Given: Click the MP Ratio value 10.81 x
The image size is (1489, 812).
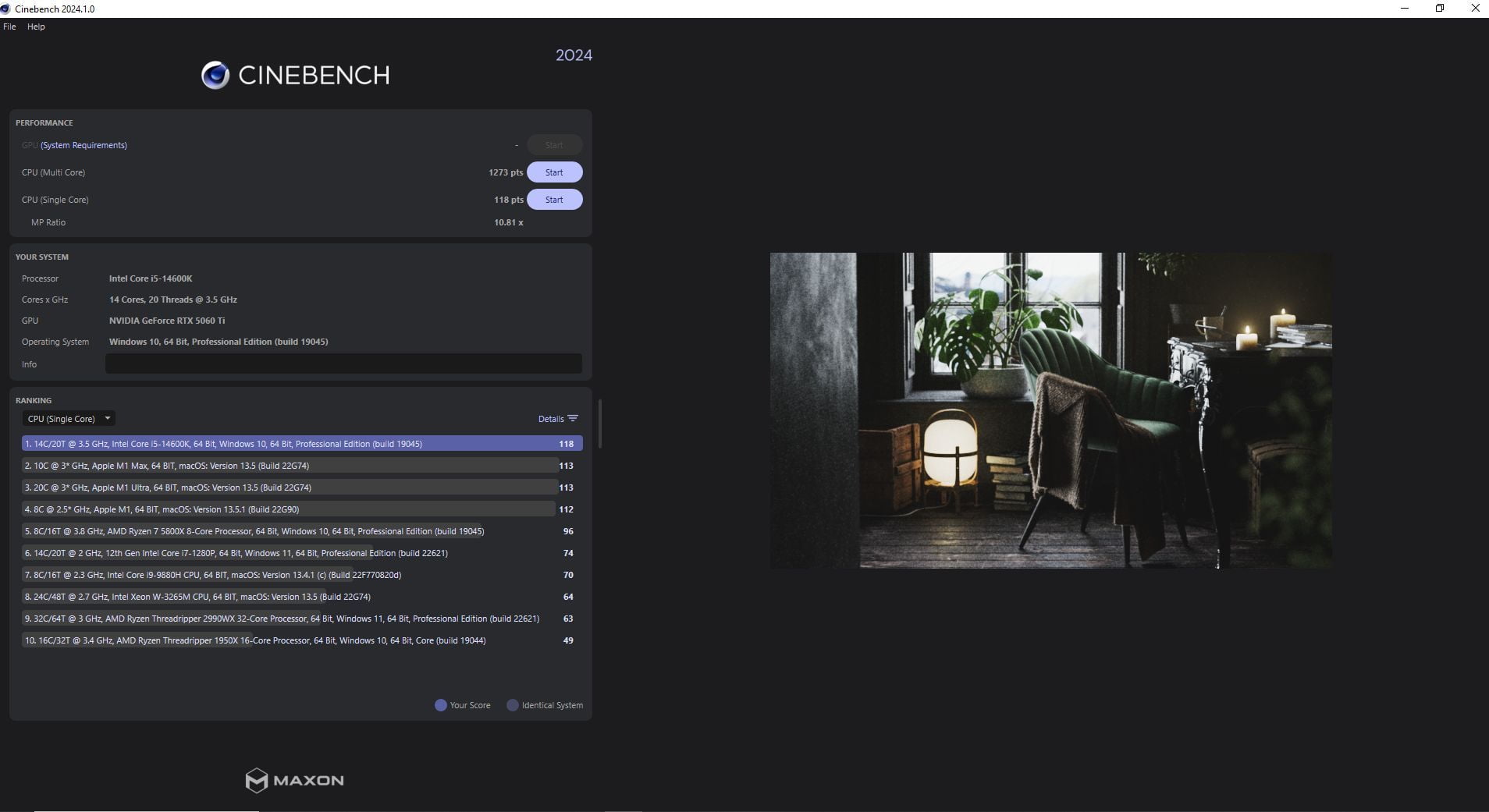Looking at the screenshot, I should point(509,222).
